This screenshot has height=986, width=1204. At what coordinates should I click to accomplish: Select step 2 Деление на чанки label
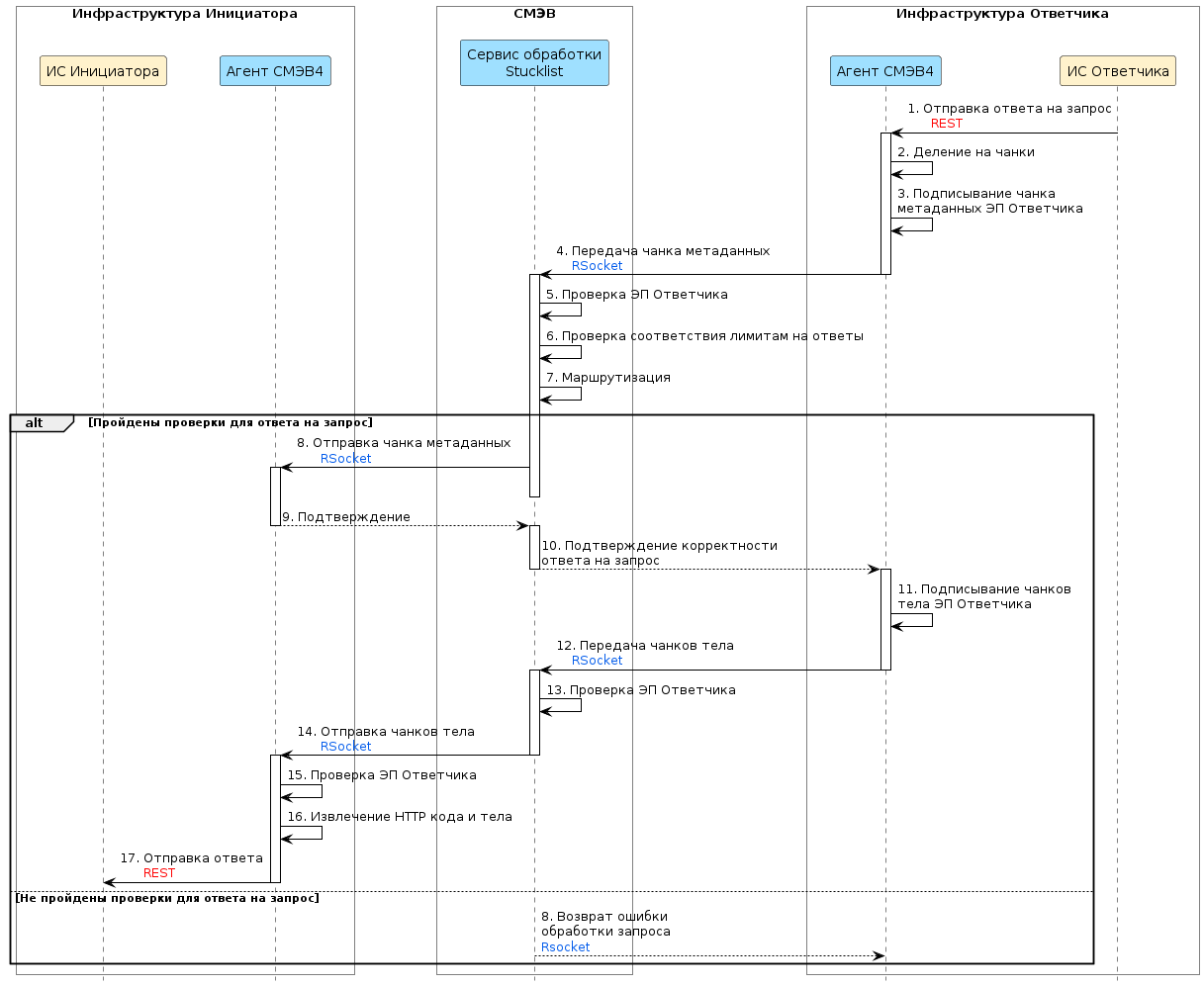coord(966,152)
